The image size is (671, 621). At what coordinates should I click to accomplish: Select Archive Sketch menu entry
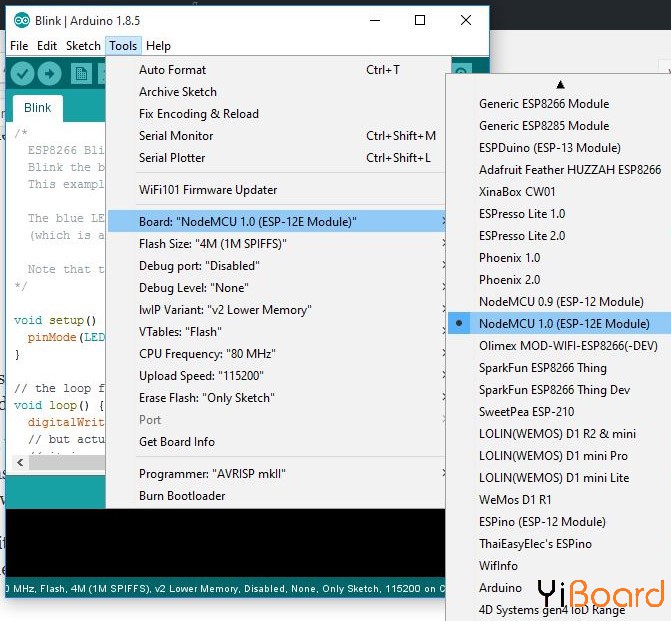[x=276, y=92]
